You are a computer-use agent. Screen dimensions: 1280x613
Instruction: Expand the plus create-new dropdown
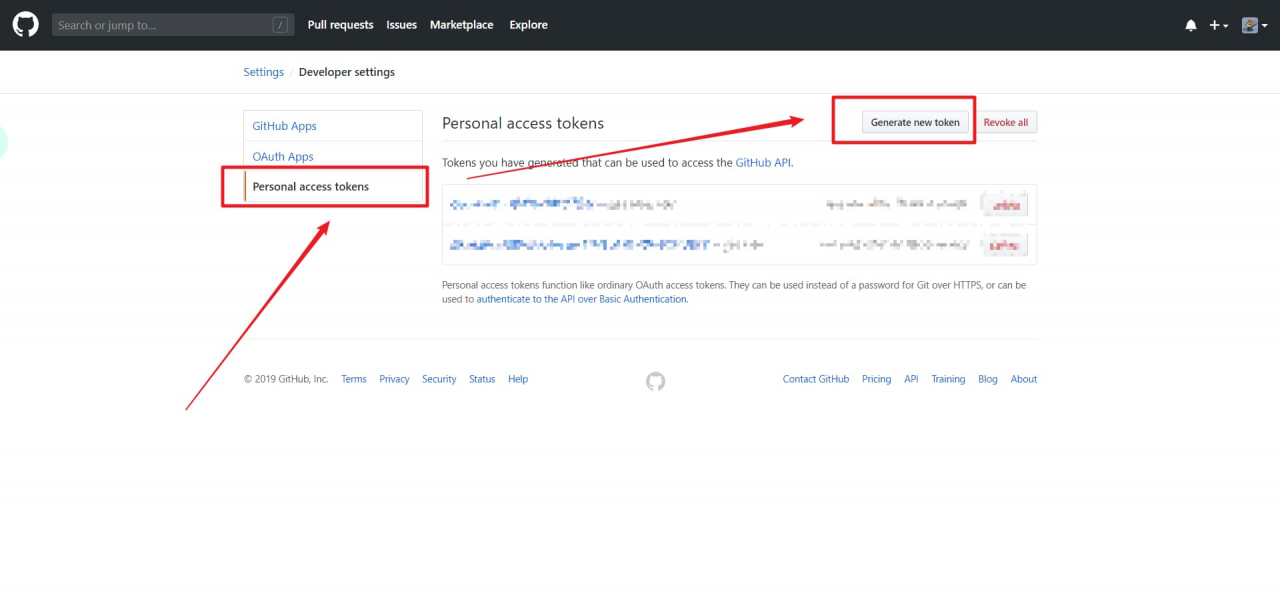point(1218,25)
